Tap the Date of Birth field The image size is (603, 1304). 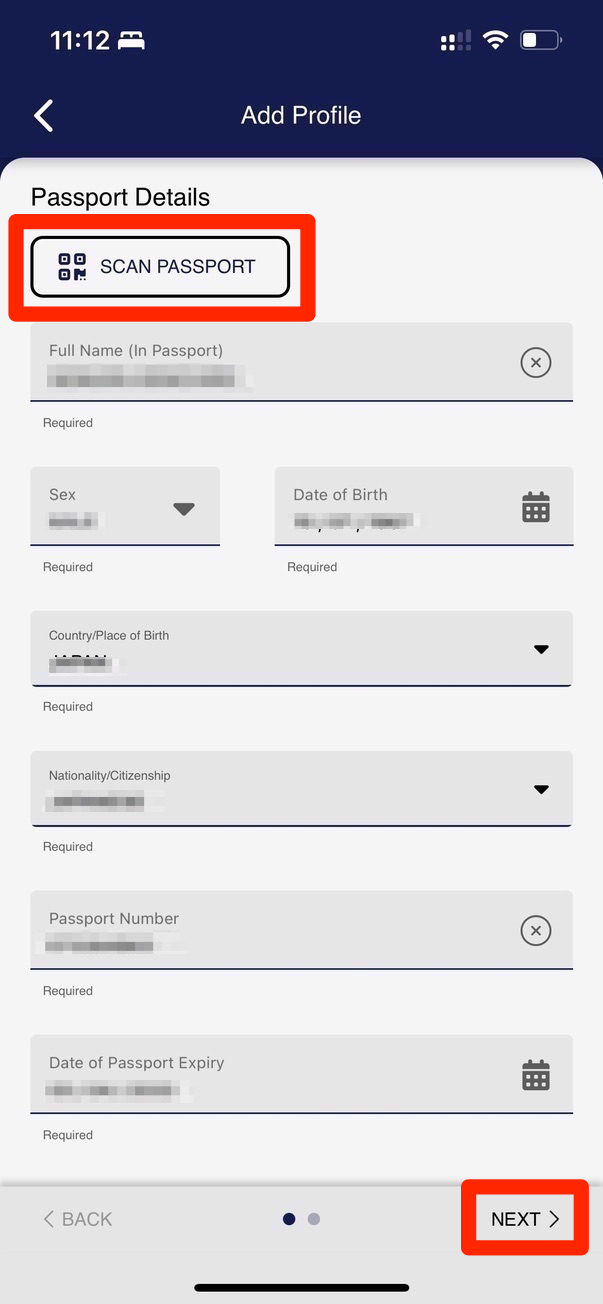pyautogui.click(x=395, y=507)
